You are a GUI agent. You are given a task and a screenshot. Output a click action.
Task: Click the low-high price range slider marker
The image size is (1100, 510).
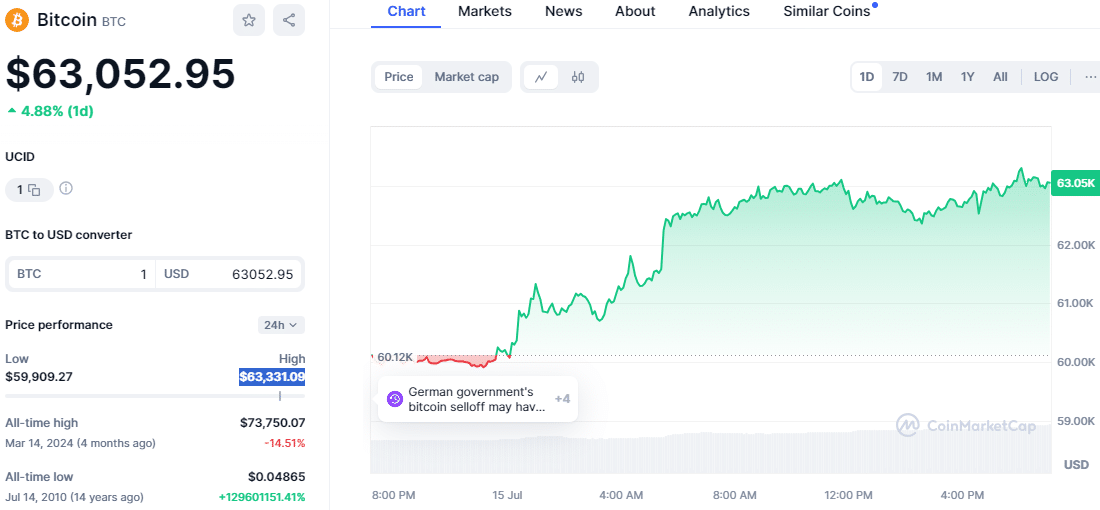[x=280, y=396]
